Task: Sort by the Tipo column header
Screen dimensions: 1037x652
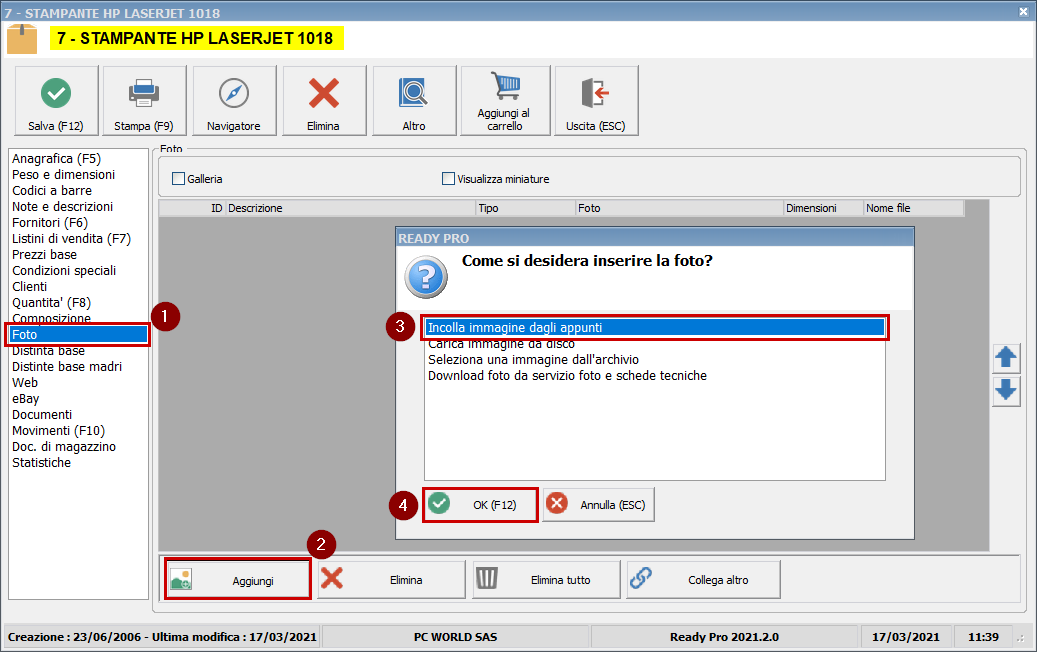Action: (526, 208)
